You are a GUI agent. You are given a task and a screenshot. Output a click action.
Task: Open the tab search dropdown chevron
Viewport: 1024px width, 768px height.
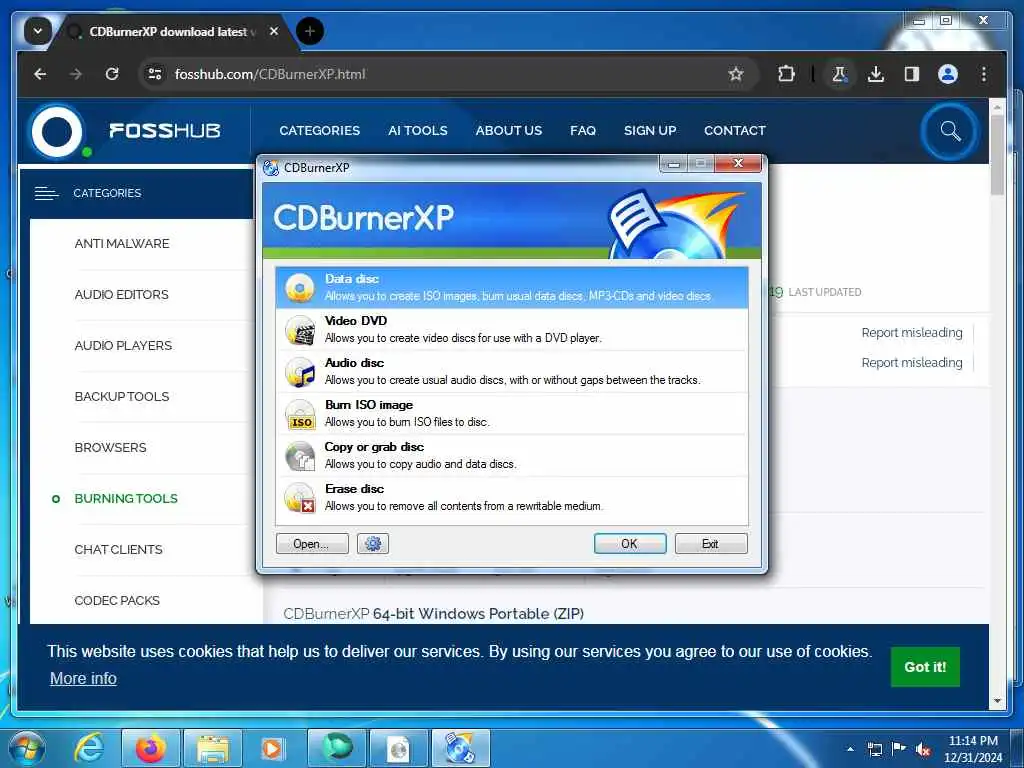(38, 31)
